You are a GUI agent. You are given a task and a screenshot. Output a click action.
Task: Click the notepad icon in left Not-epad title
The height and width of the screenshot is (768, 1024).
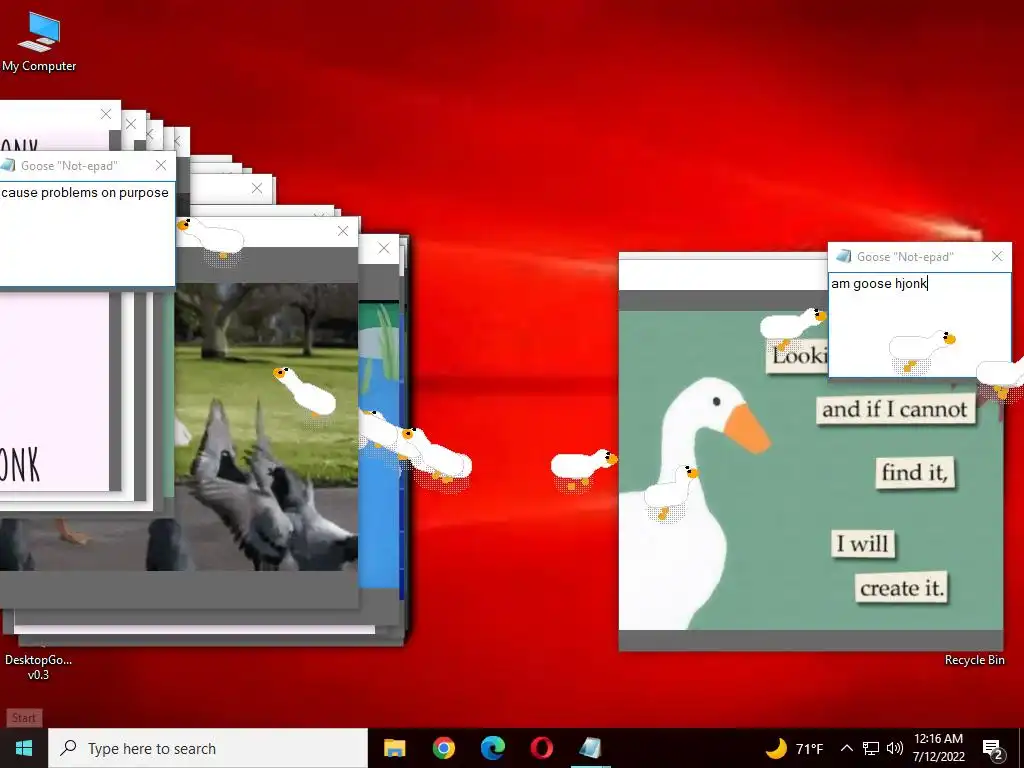pos(8,165)
